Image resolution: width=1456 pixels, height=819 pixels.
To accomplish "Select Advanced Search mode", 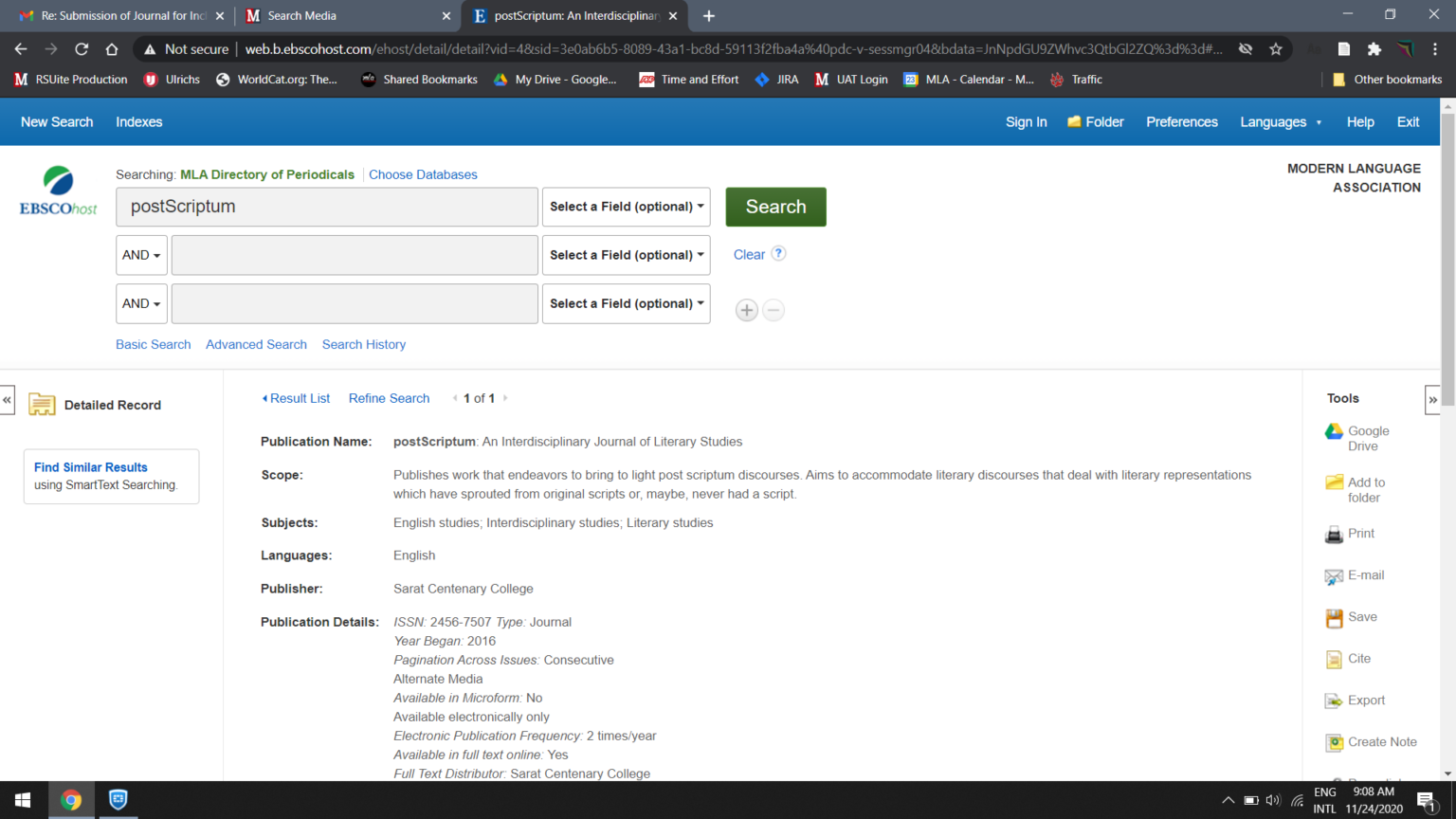I will [x=255, y=344].
